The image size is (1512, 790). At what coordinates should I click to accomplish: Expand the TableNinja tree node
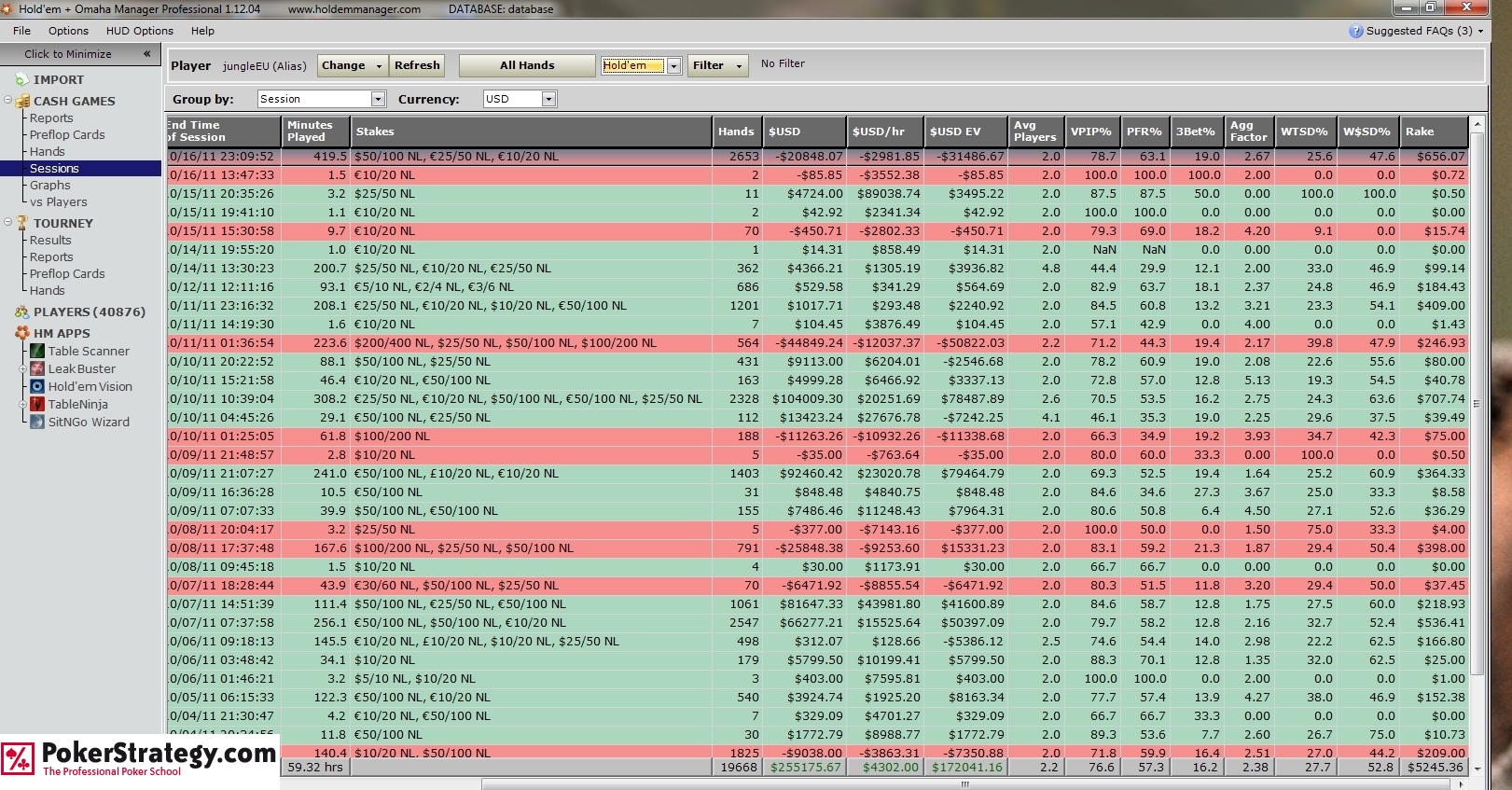point(23,404)
